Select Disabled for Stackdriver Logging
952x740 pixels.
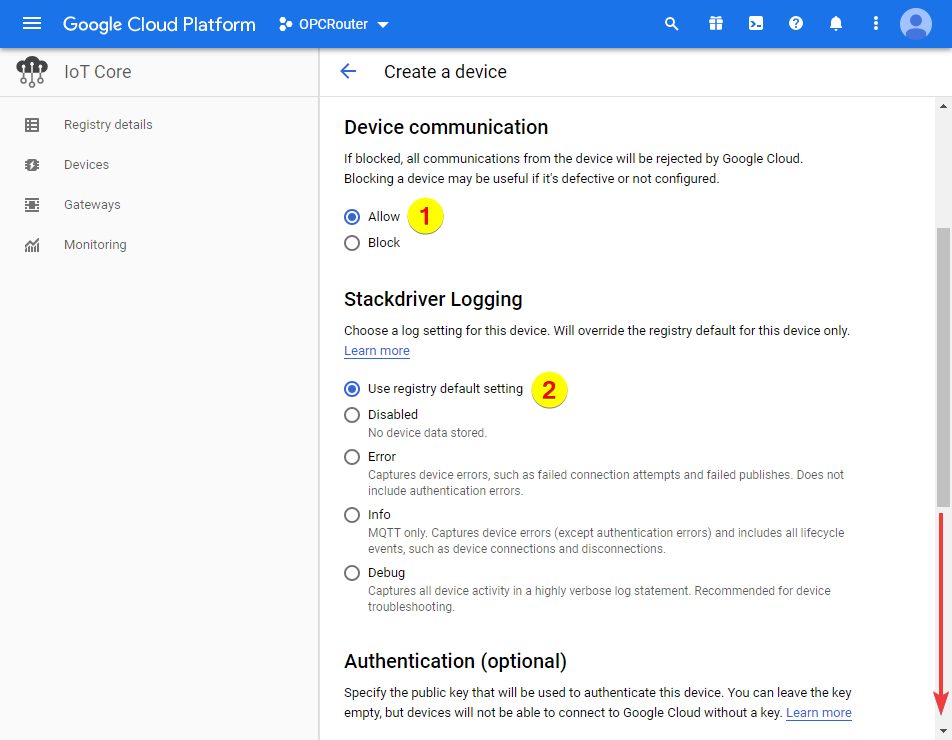coord(351,414)
